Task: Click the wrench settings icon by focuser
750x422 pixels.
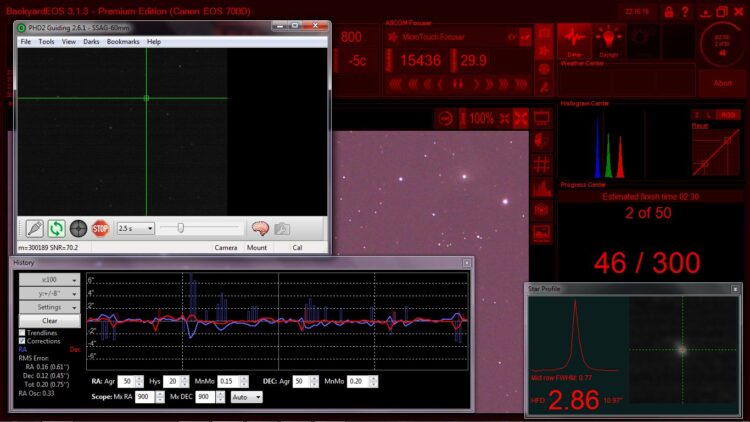Action: point(544,87)
